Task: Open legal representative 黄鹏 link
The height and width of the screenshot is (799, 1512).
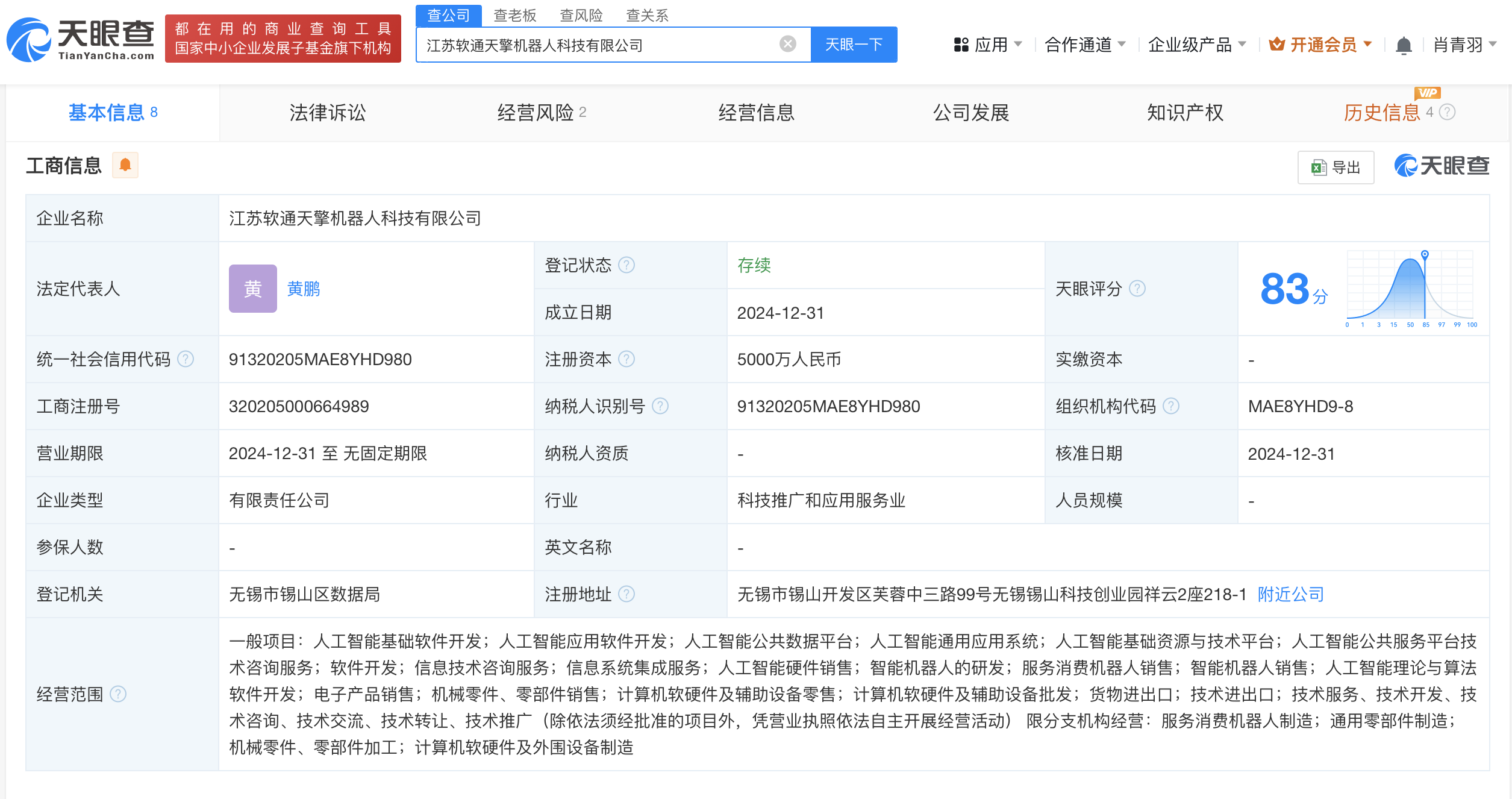Action: point(304,289)
